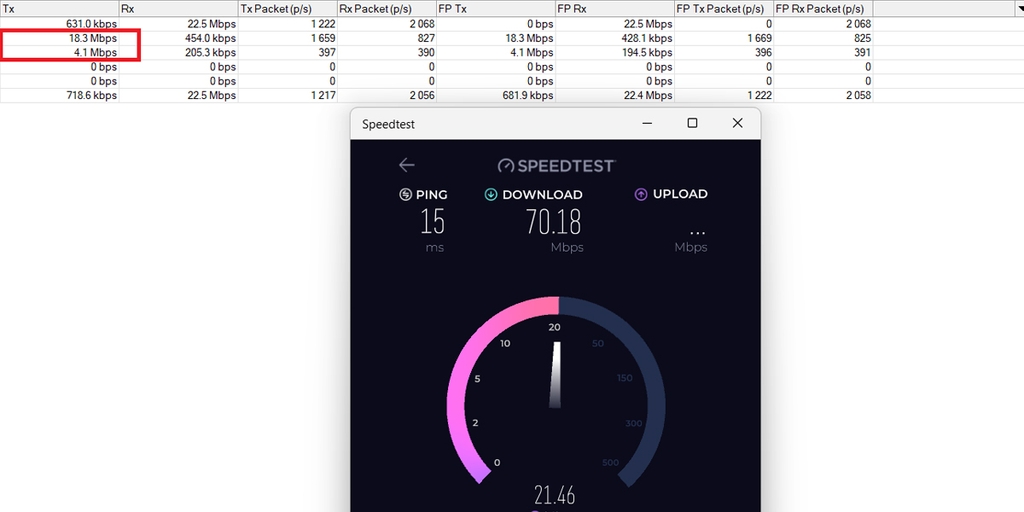1024x512 pixels.
Task: Go back with the Speedtest arrow
Action: [x=407, y=165]
